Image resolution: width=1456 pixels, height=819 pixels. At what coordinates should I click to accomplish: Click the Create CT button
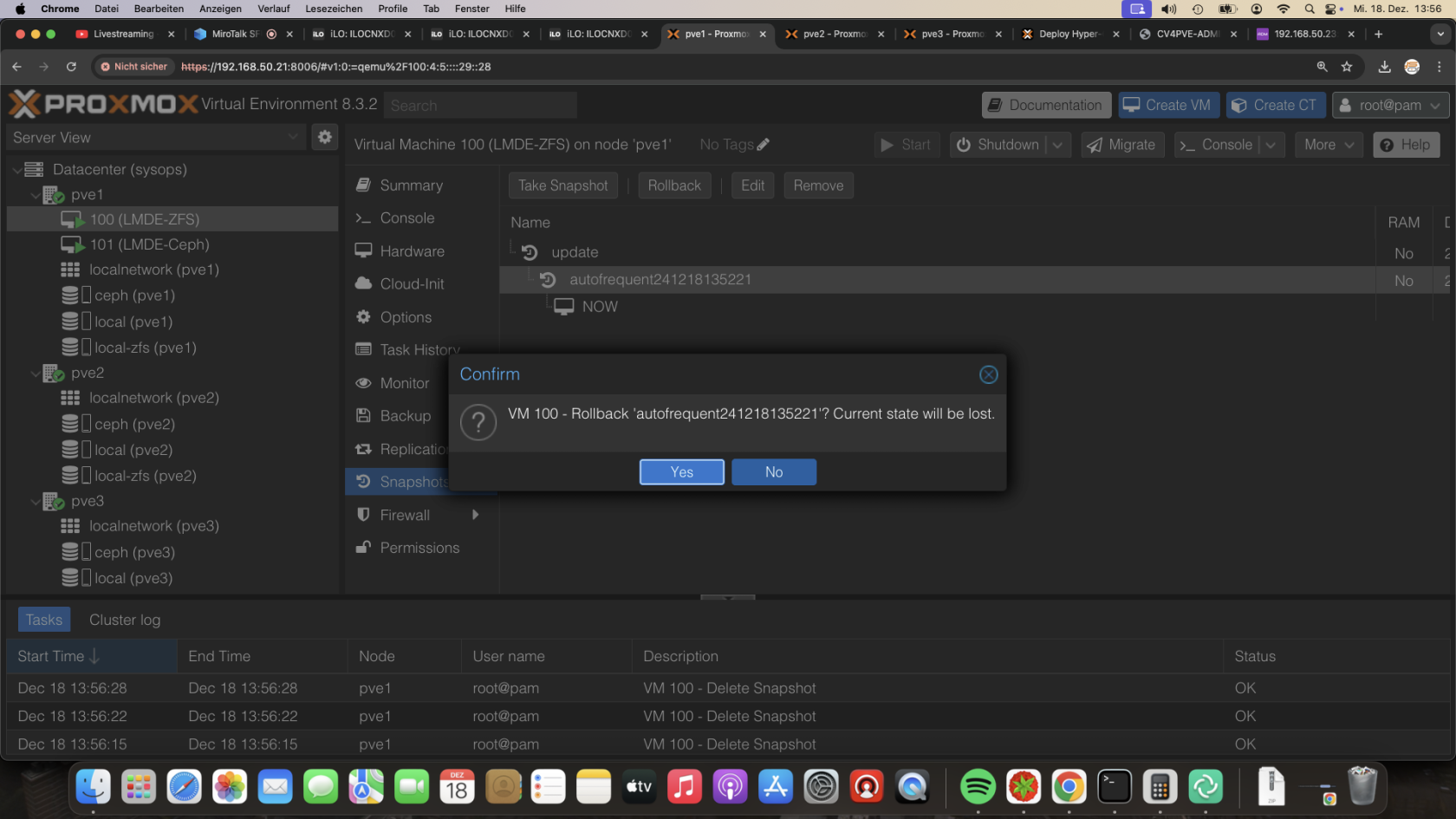coord(1276,105)
